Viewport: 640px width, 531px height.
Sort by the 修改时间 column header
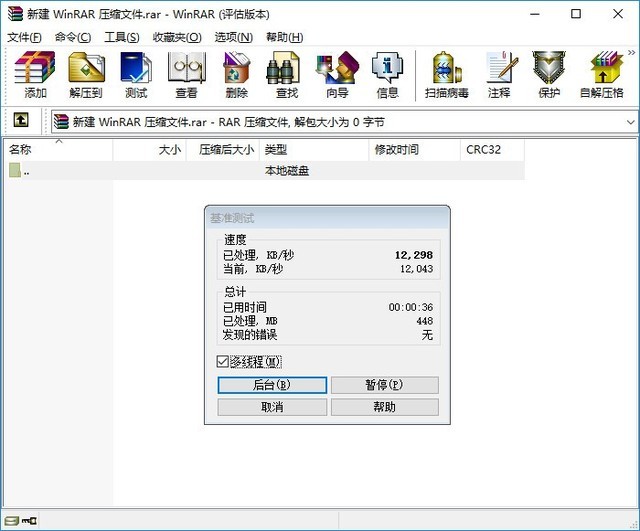414,150
